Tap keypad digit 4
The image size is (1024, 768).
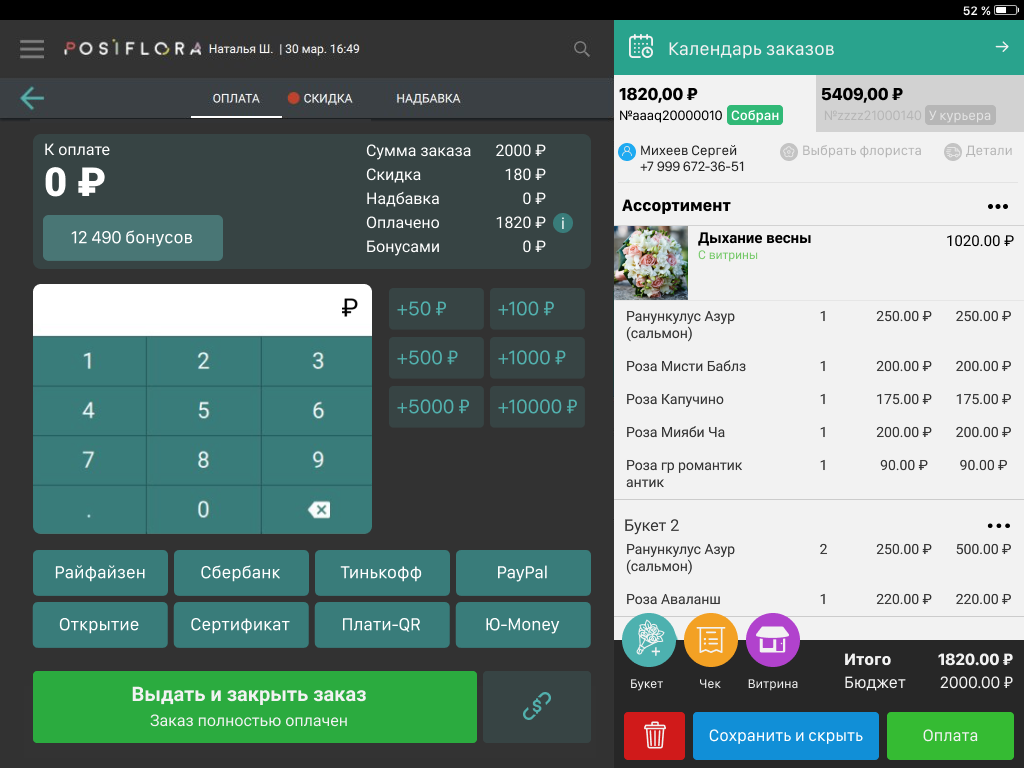pos(89,411)
